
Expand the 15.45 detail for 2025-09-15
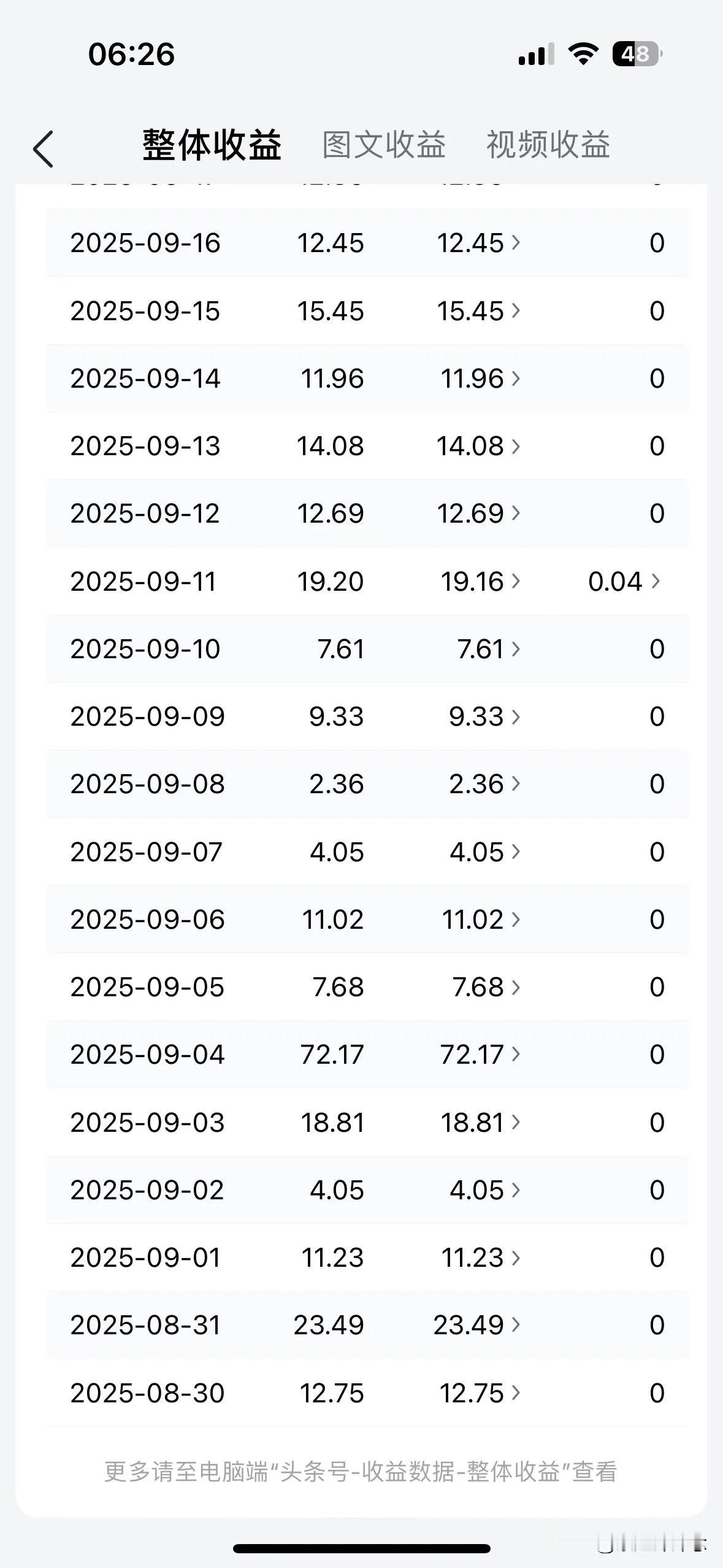click(x=479, y=311)
